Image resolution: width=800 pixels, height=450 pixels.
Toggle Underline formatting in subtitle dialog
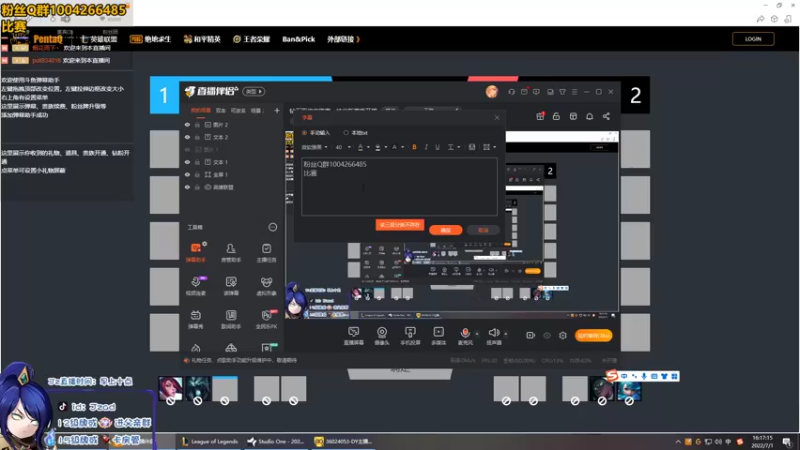[437, 147]
